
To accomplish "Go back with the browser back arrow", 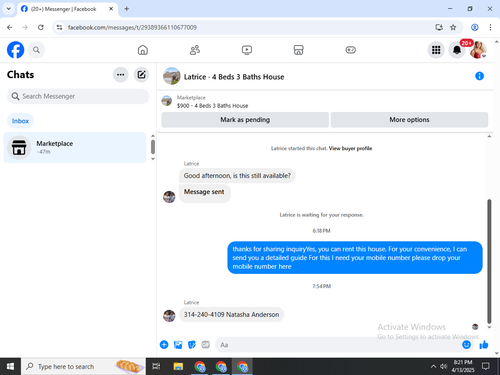I will pyautogui.click(x=10, y=27).
